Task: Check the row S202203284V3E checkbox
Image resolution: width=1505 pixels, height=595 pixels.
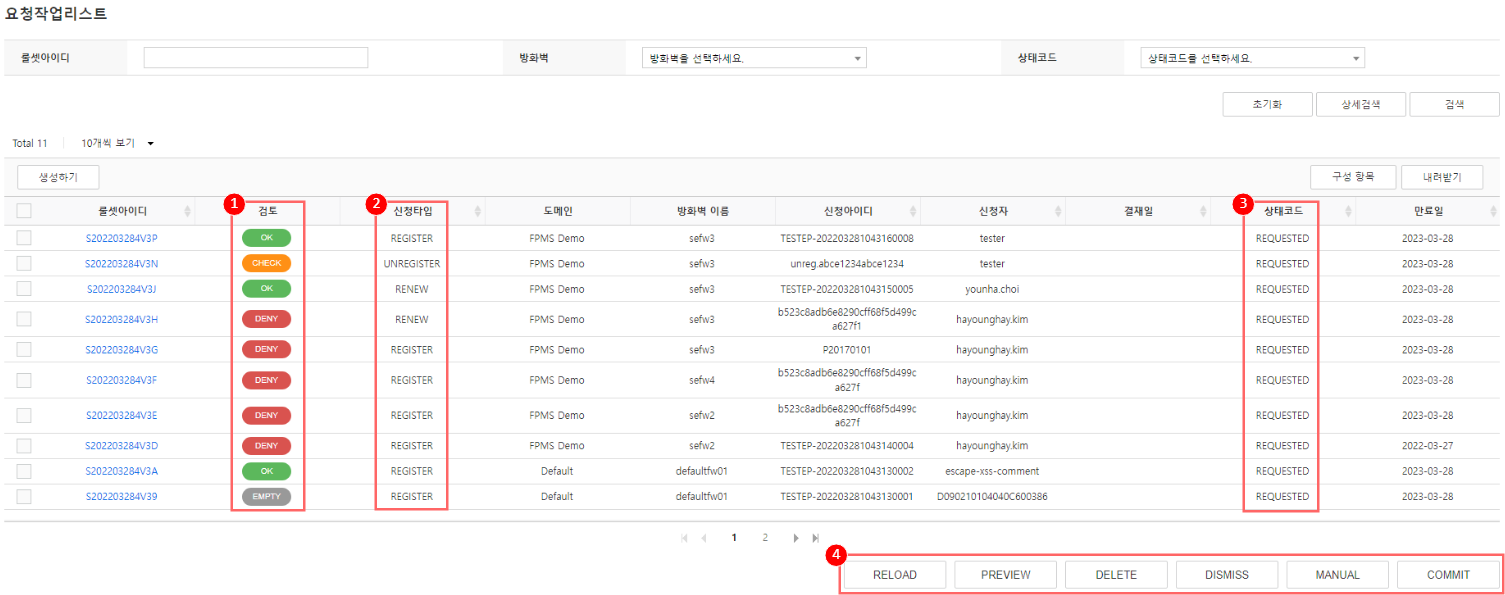Action: point(24,415)
